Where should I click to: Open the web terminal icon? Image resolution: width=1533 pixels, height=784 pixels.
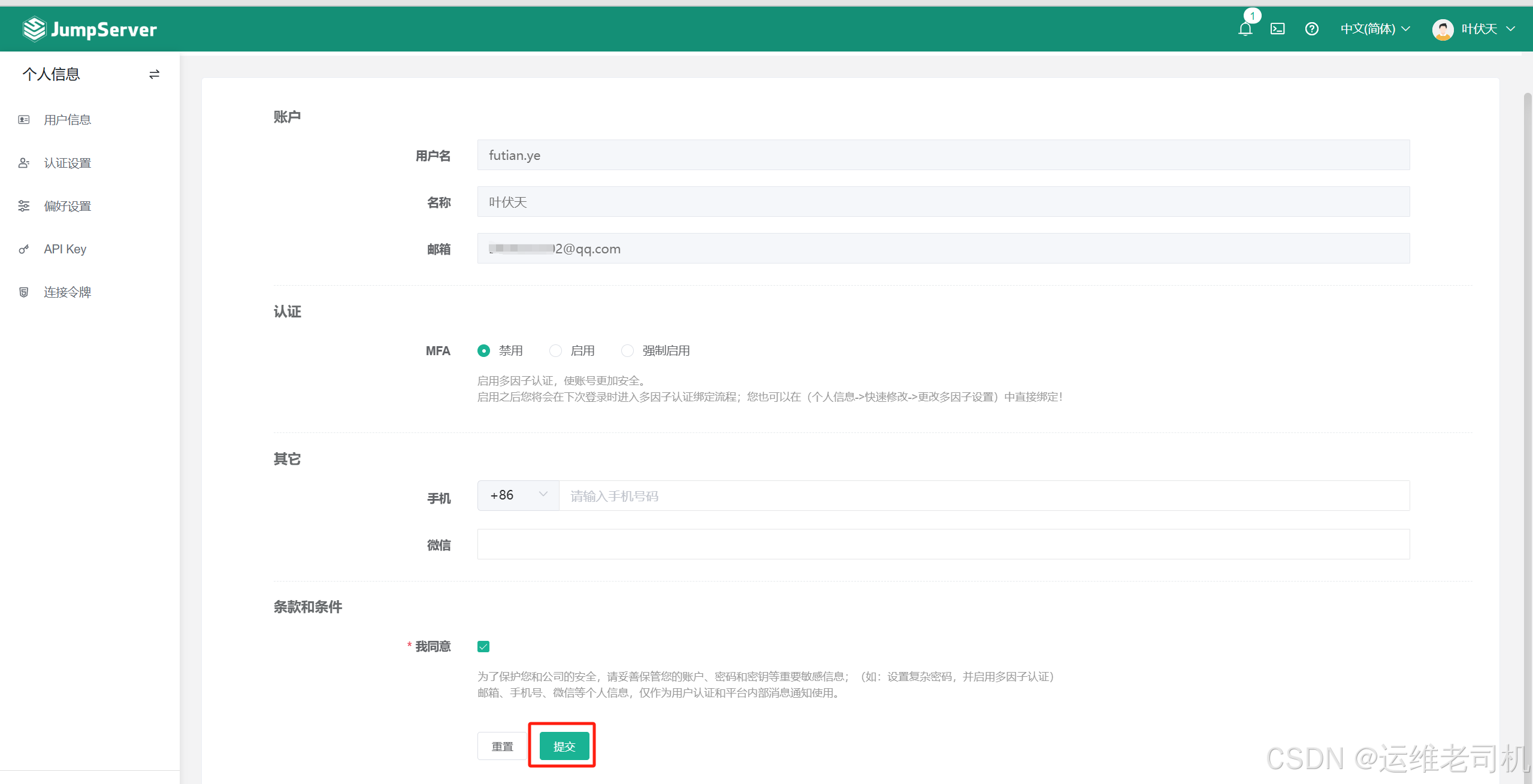point(1277,29)
